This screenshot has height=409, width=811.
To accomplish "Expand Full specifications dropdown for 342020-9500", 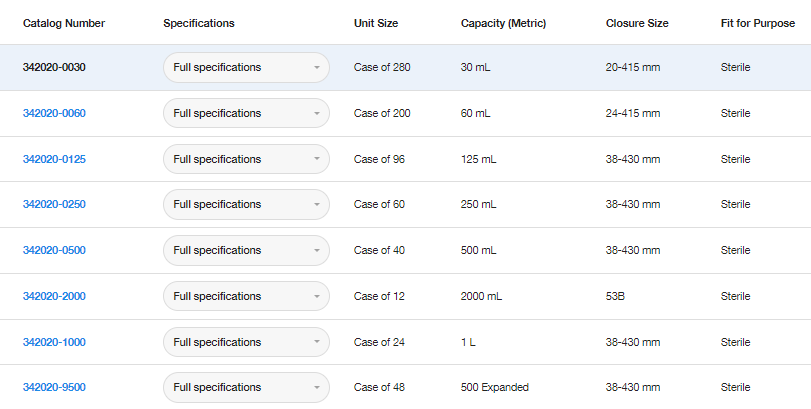I will click(x=246, y=387).
